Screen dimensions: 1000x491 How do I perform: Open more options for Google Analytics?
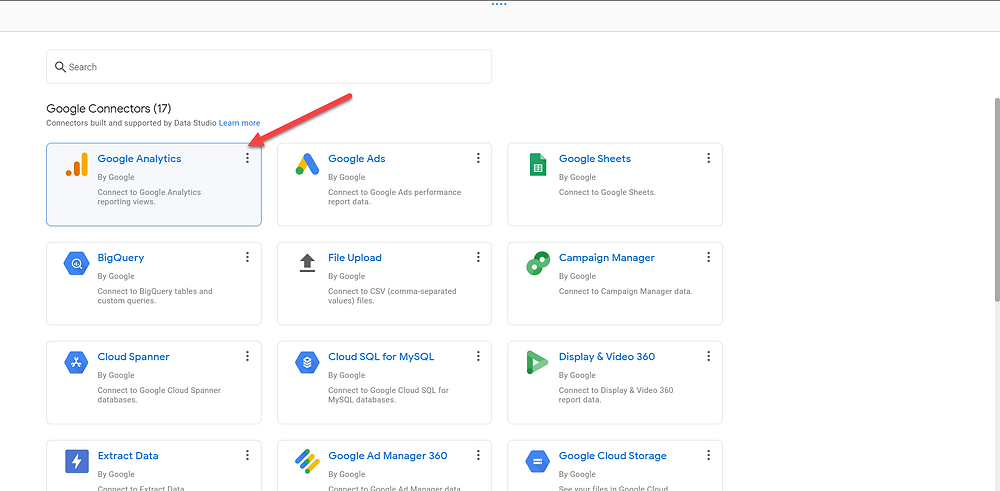click(x=247, y=158)
